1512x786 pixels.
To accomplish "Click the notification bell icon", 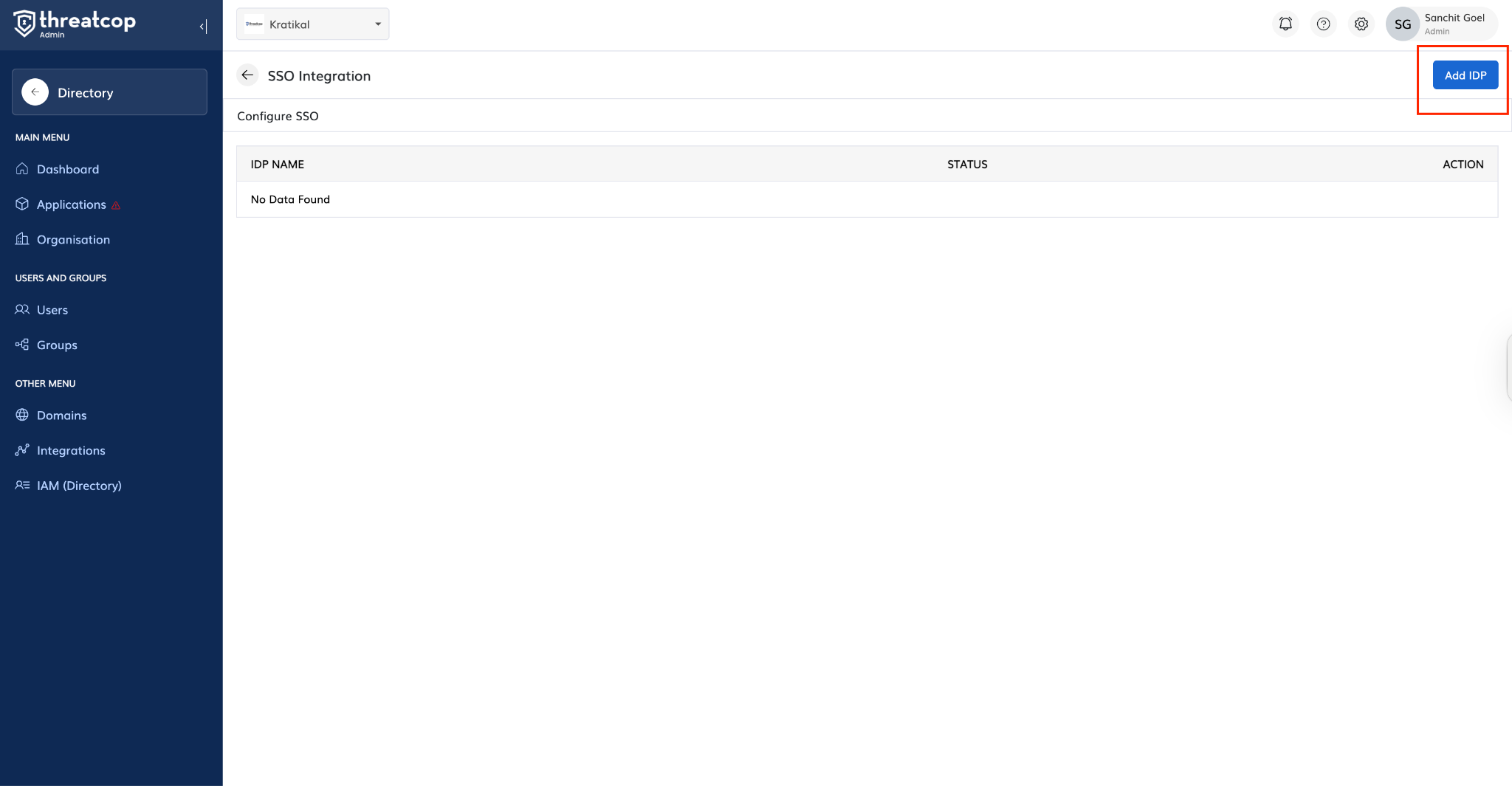I will (1285, 24).
